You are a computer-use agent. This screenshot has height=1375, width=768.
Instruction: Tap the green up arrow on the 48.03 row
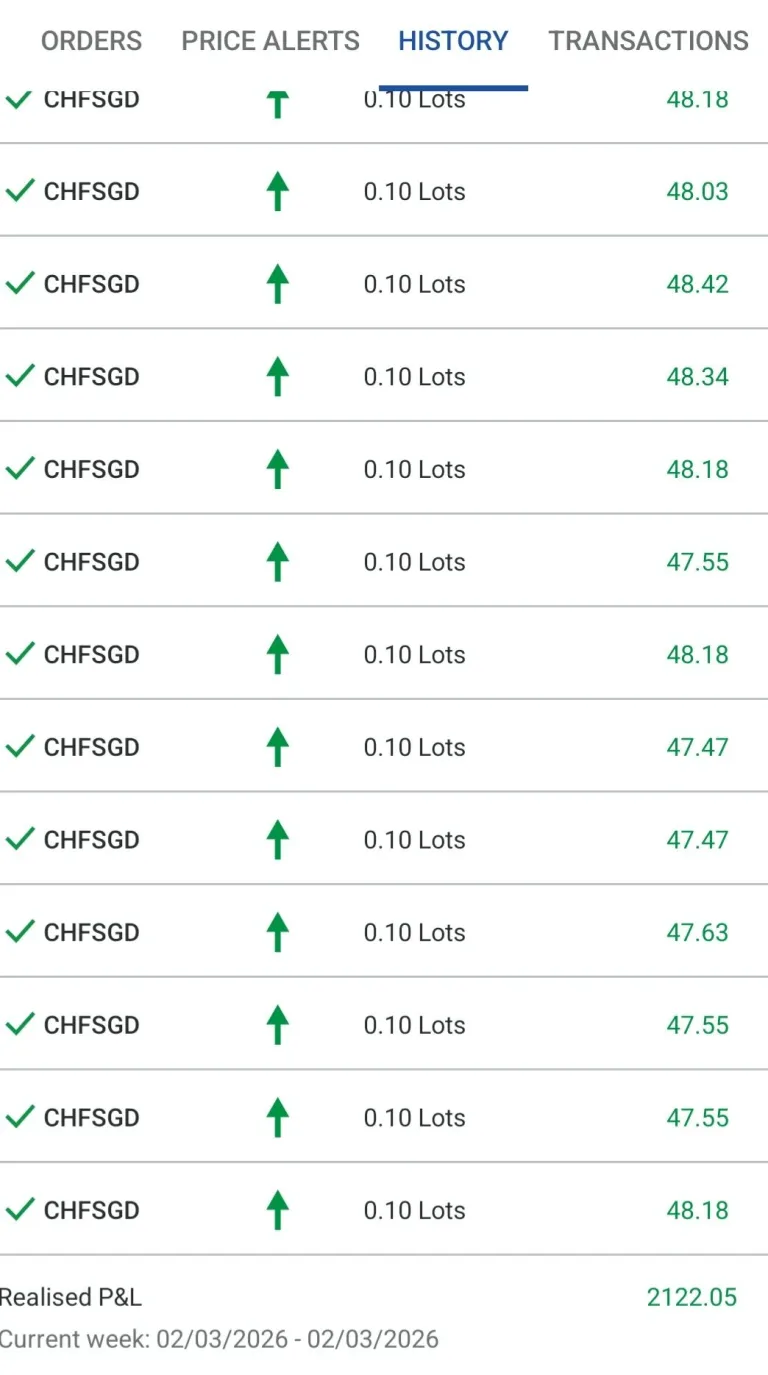[278, 191]
